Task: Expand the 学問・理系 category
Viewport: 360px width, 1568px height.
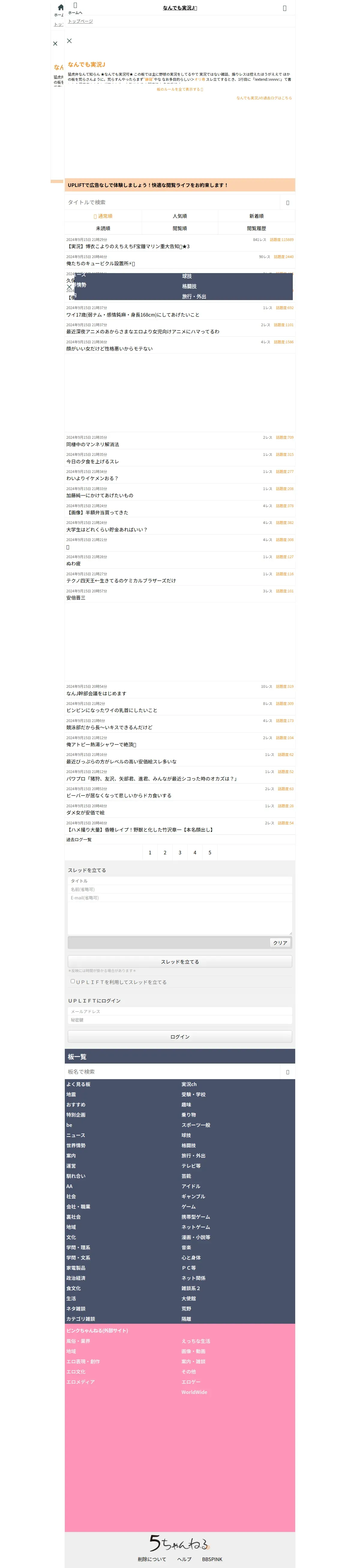Action: [x=78, y=1248]
